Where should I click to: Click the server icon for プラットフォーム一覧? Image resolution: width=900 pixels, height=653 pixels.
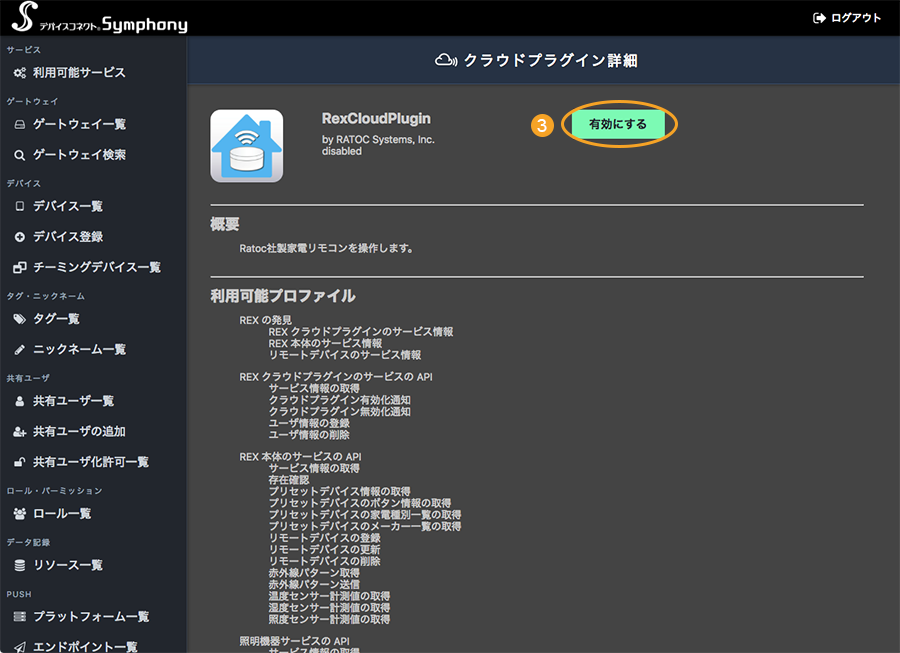pos(20,617)
